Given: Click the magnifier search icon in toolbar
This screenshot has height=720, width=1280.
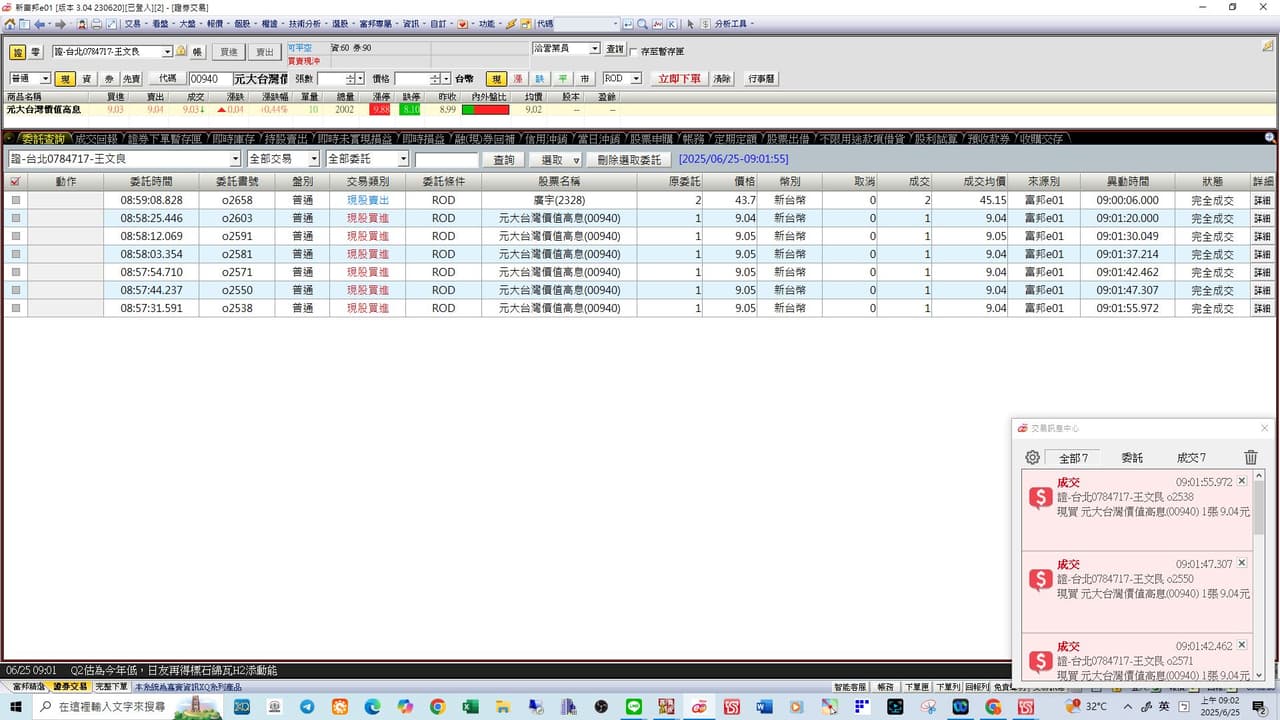Looking at the screenshot, I should click(x=642, y=24).
